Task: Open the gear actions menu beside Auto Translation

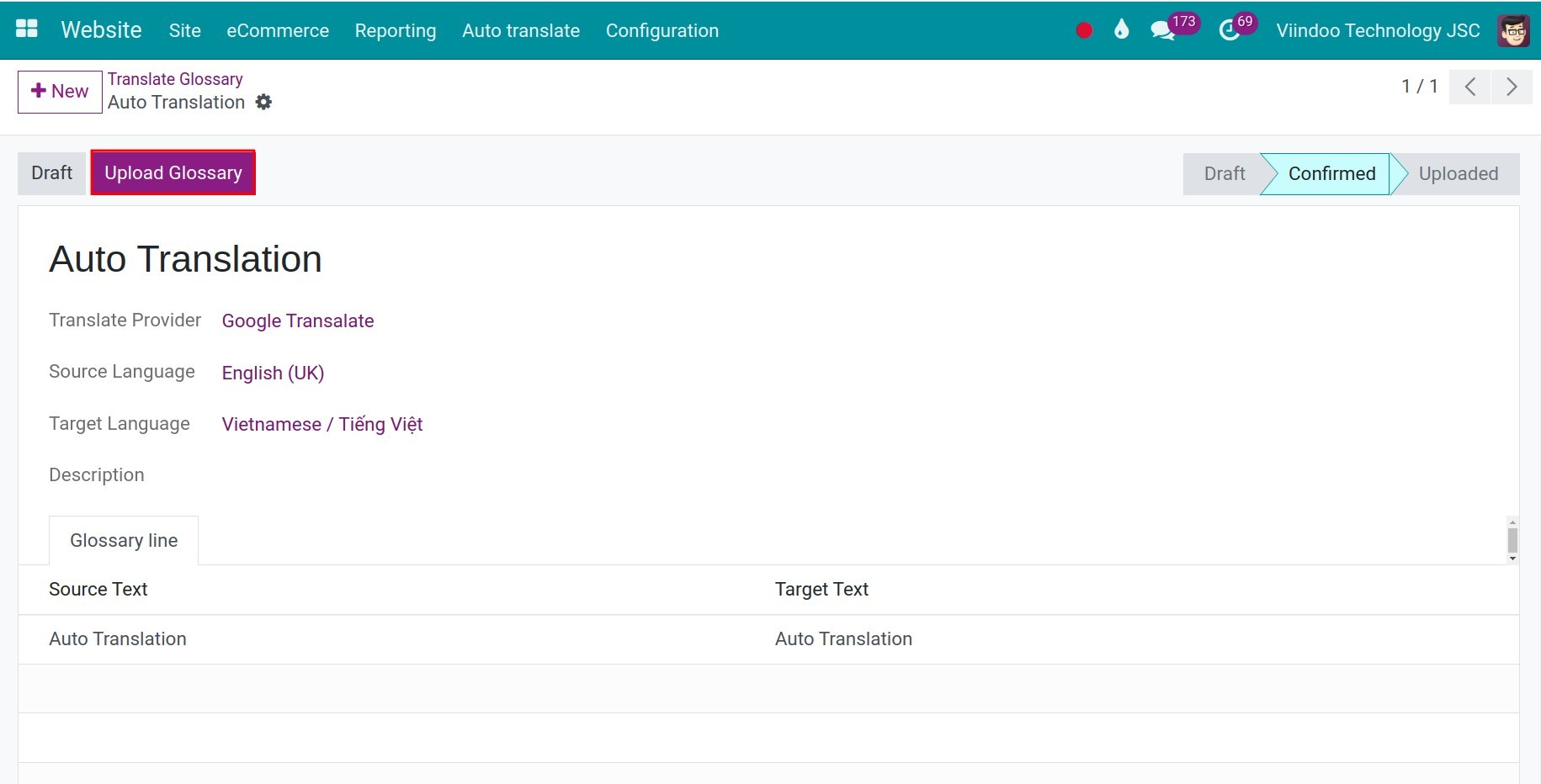Action: (x=263, y=102)
